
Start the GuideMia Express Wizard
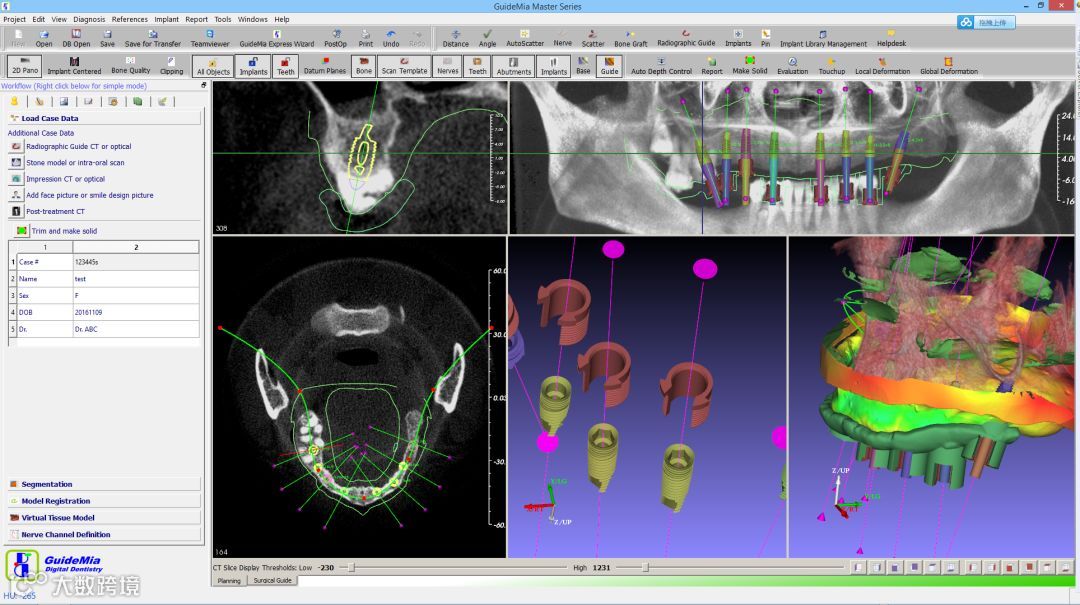pos(276,39)
